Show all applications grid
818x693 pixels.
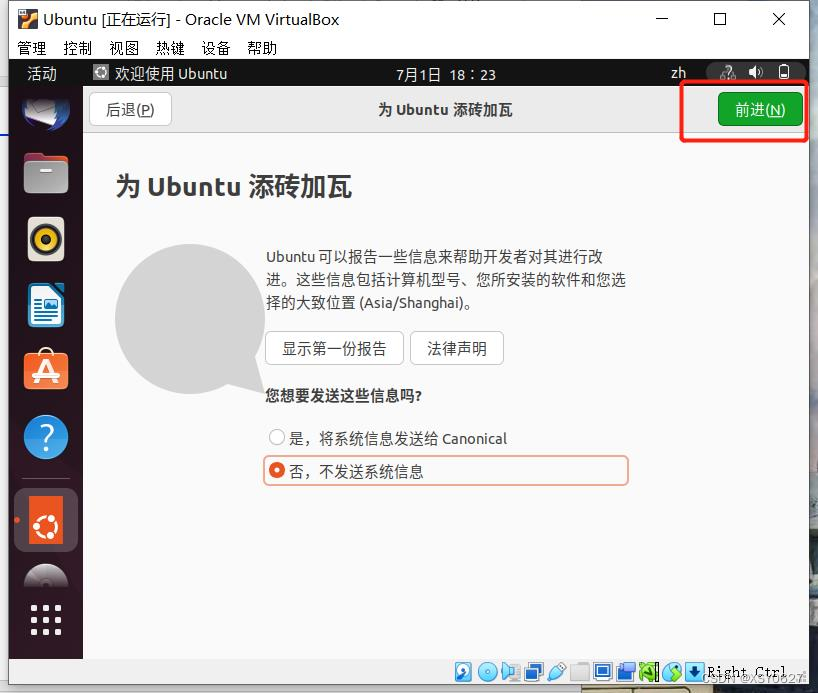tap(46, 620)
